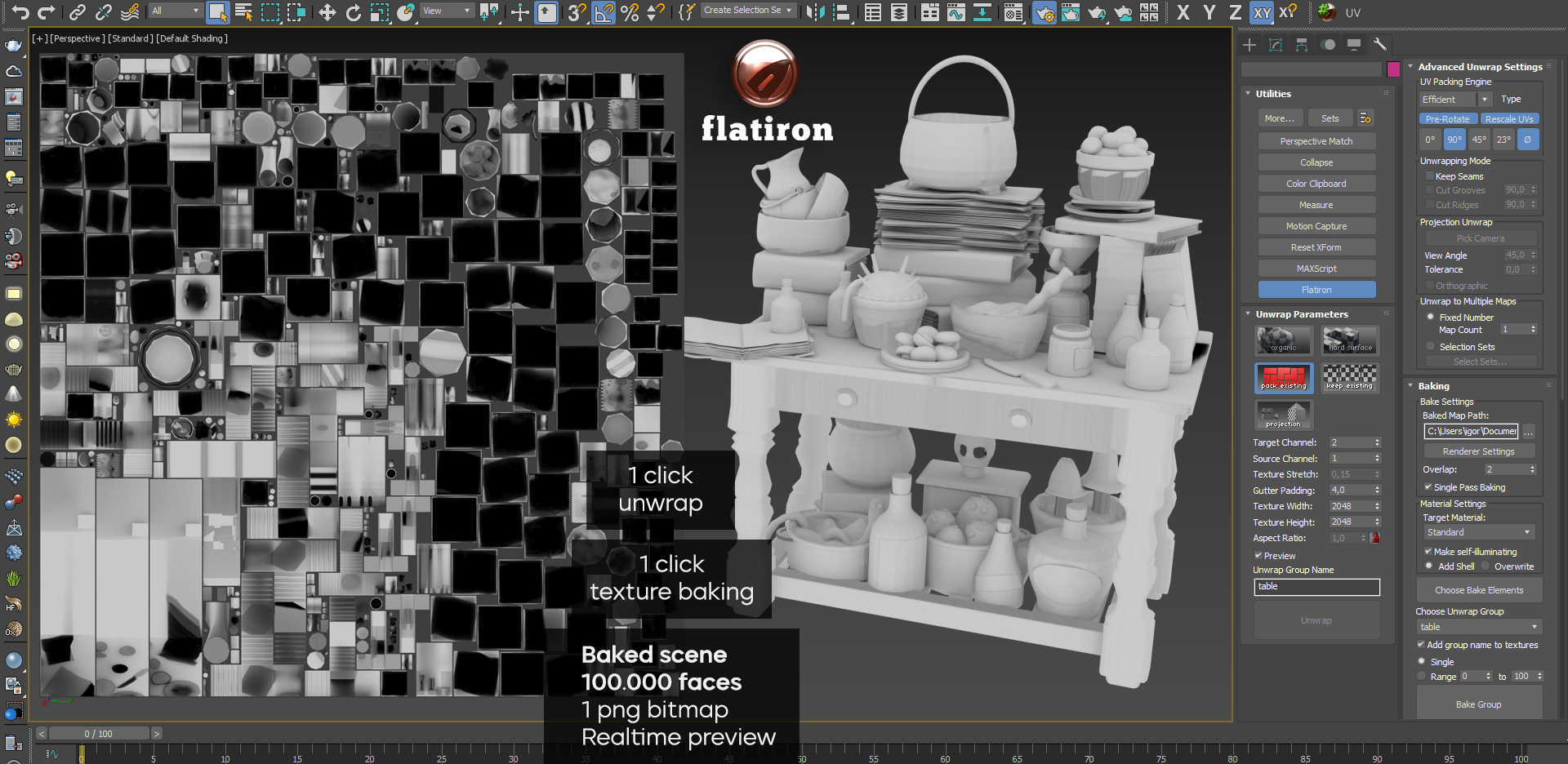
Task: Toggle the Pre-Rotate button
Action: click(1448, 119)
